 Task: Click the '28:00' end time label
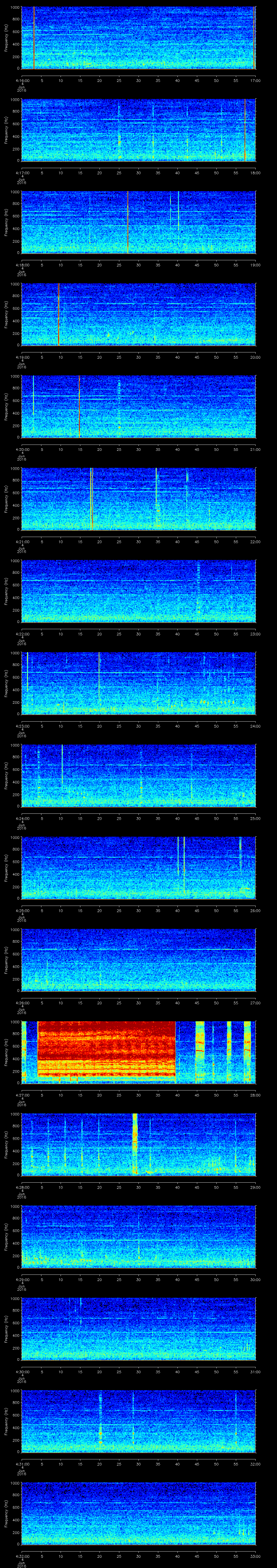pyautogui.click(x=255, y=1095)
